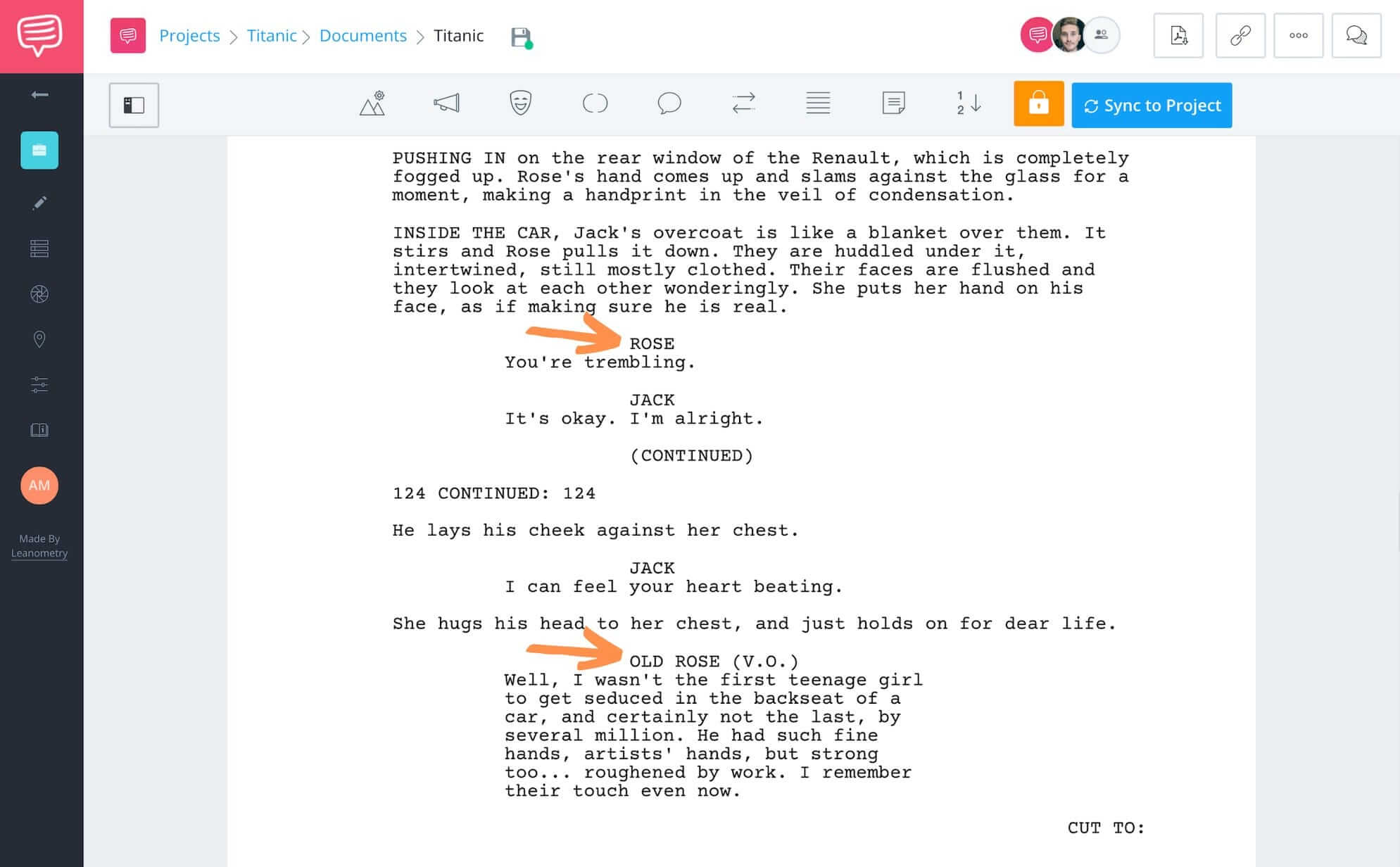Expand the Titanic project breadcrumb
Image resolution: width=1400 pixels, height=867 pixels.
(x=271, y=35)
